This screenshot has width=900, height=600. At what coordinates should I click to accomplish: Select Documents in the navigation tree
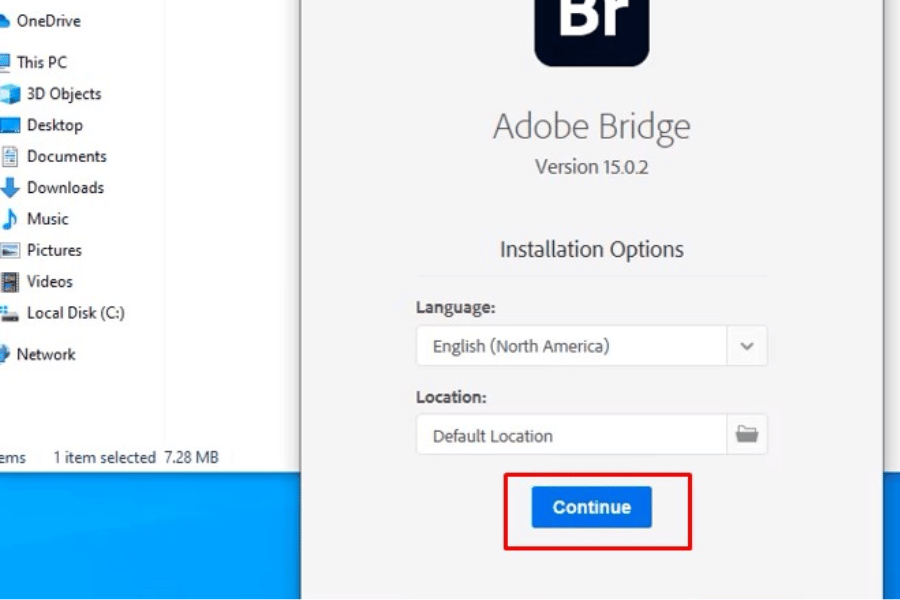pyautogui.click(x=66, y=156)
